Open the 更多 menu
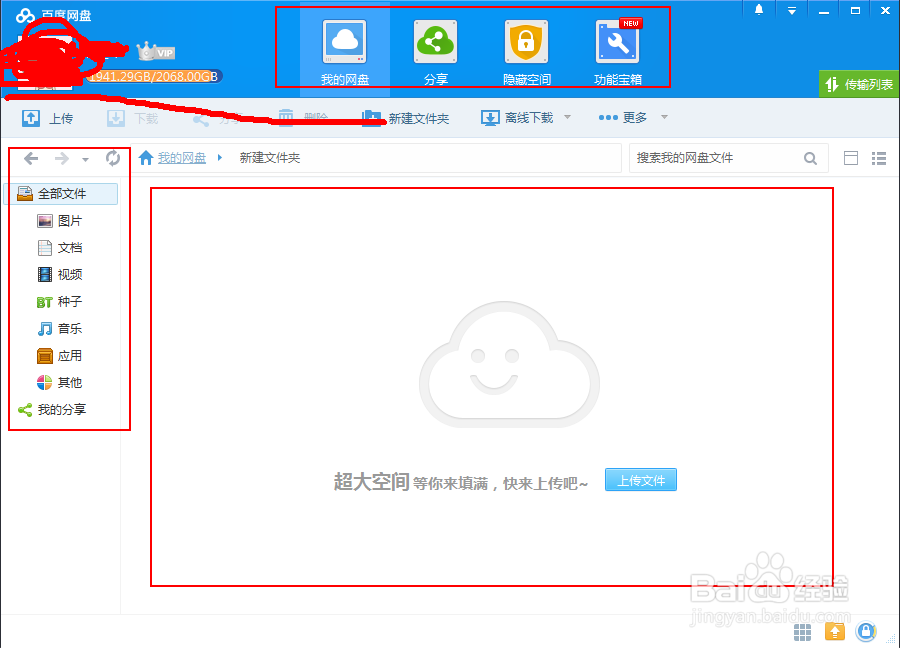Image resolution: width=900 pixels, height=648 pixels. coord(623,118)
